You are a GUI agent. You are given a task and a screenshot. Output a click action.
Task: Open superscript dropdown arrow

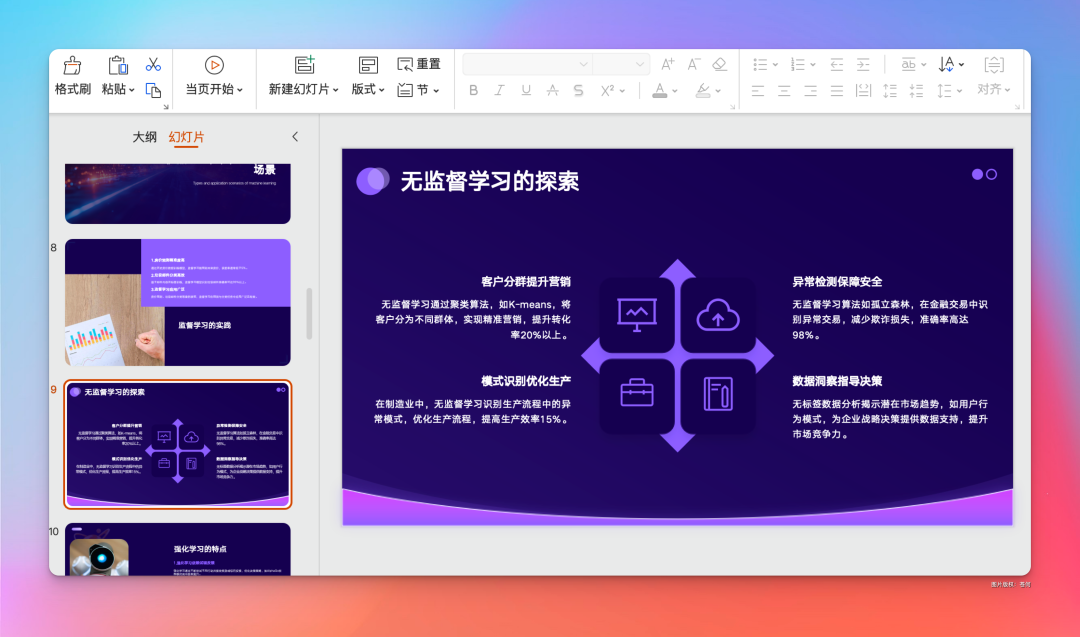[622, 91]
